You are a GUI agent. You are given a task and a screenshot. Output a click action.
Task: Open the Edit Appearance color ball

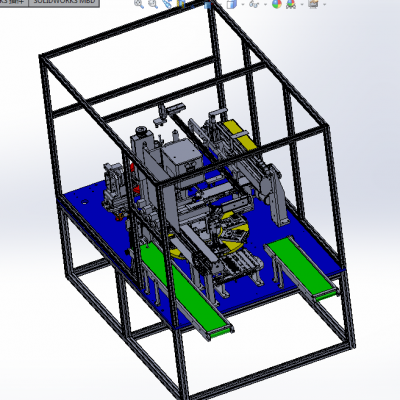click(277, 4)
